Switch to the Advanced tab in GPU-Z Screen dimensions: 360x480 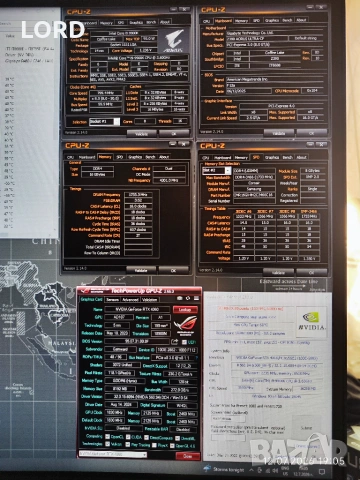click(x=130, y=300)
